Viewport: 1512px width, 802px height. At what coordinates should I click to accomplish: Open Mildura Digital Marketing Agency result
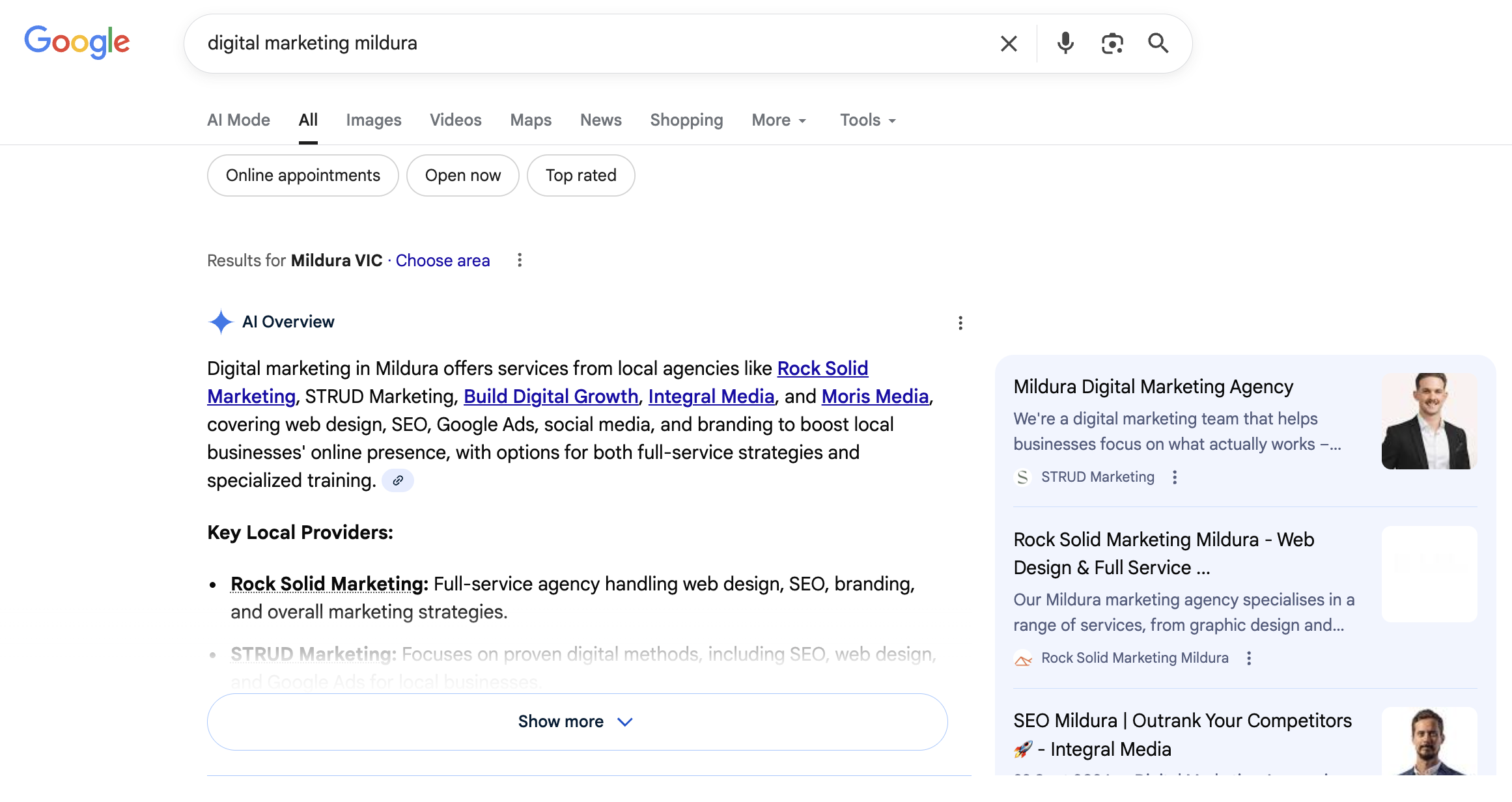pos(1153,387)
